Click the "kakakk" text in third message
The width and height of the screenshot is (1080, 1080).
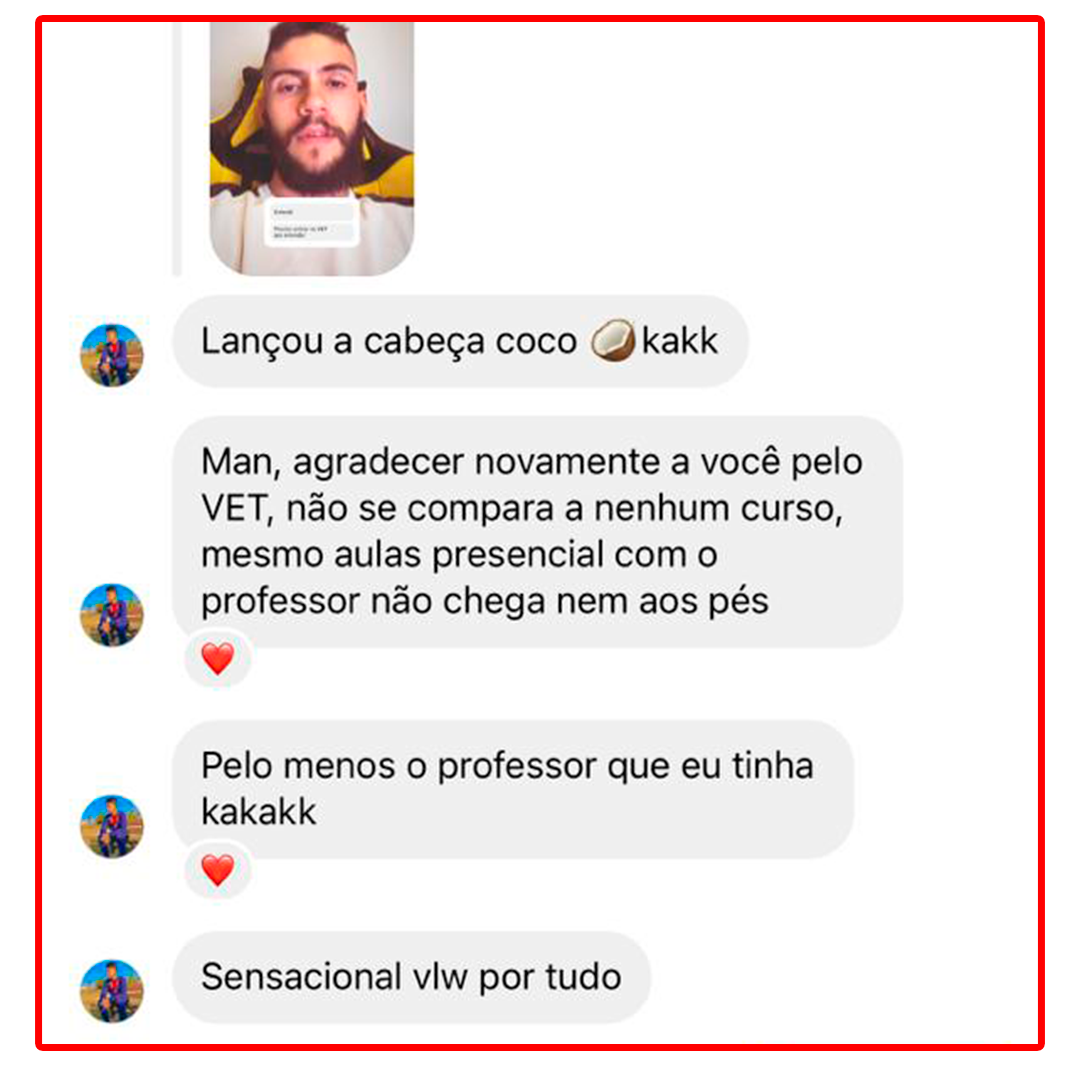(x=259, y=812)
